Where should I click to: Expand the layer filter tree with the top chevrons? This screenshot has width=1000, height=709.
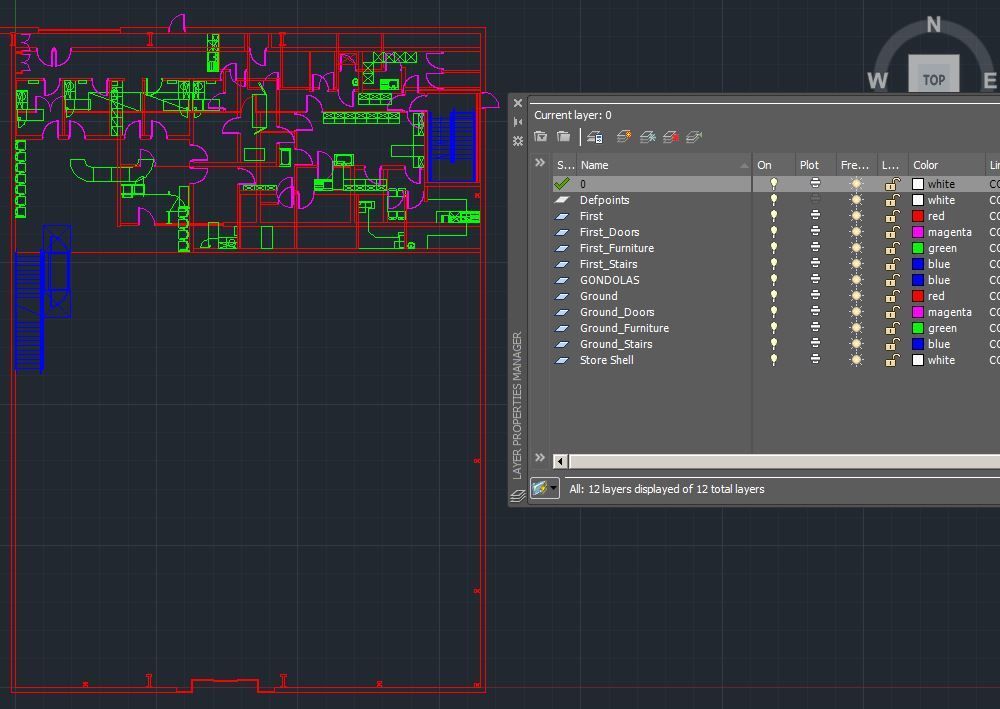pos(540,163)
